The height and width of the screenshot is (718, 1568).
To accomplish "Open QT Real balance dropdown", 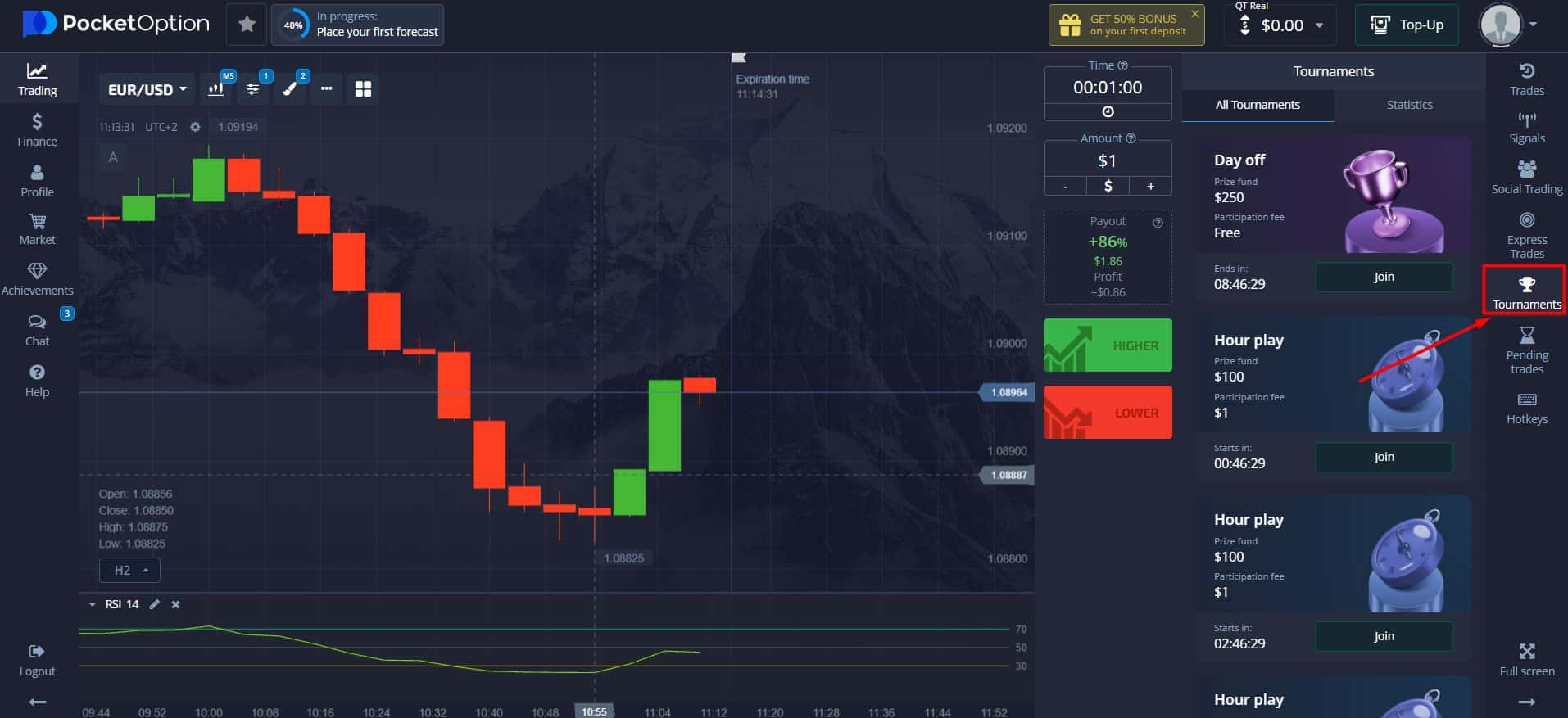I will pyautogui.click(x=1283, y=25).
